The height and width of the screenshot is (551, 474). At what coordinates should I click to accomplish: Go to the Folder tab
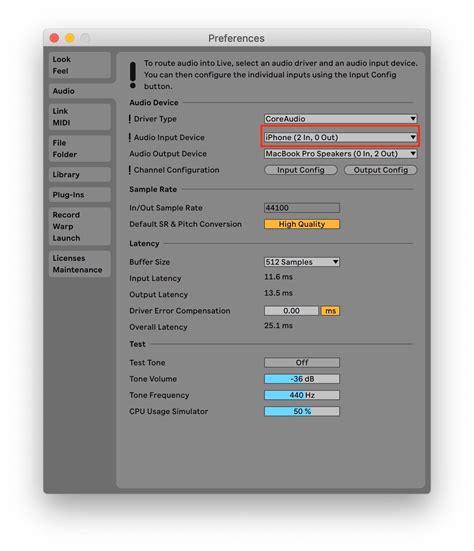click(65, 154)
